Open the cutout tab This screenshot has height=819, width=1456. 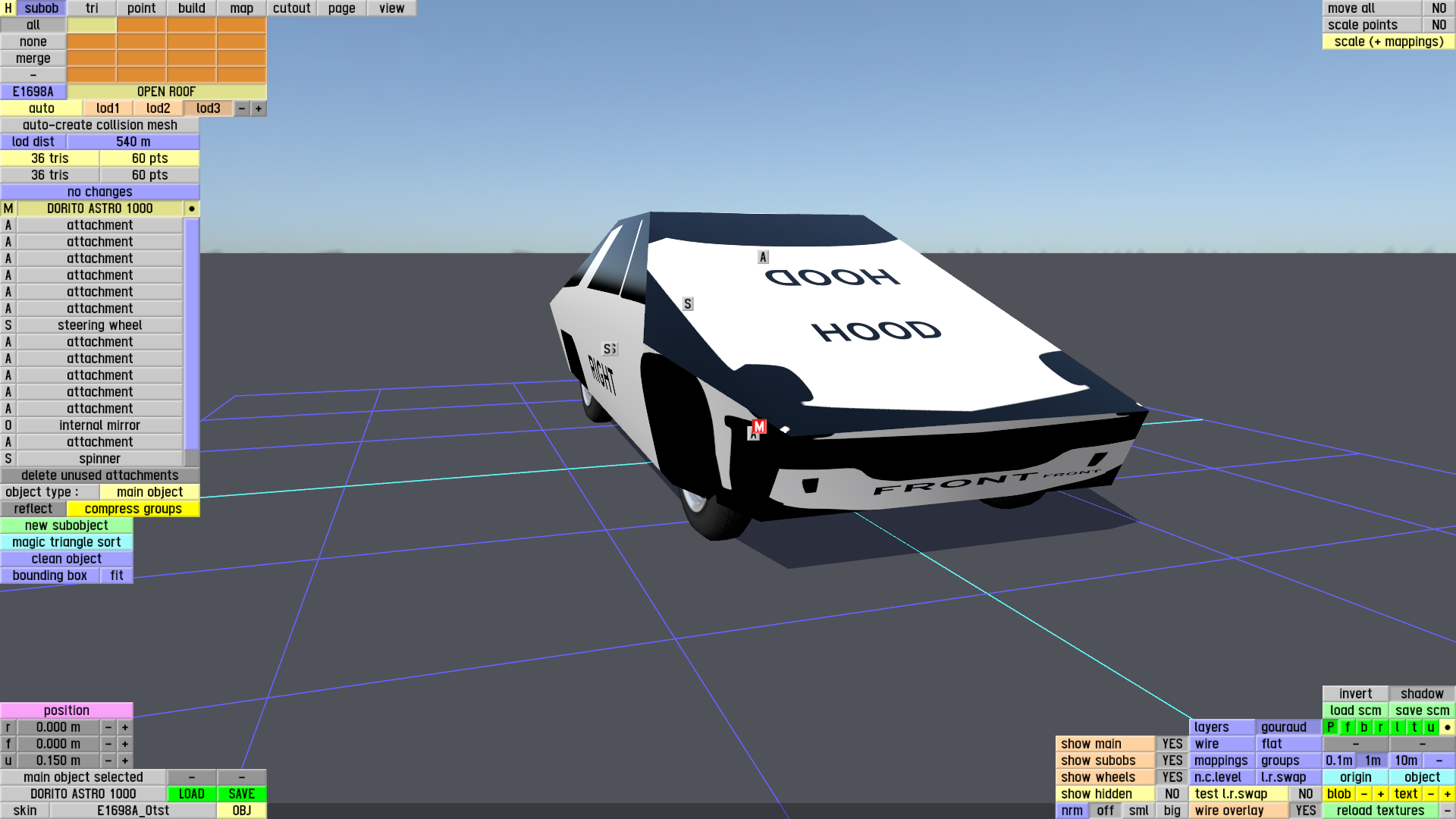pos(291,8)
